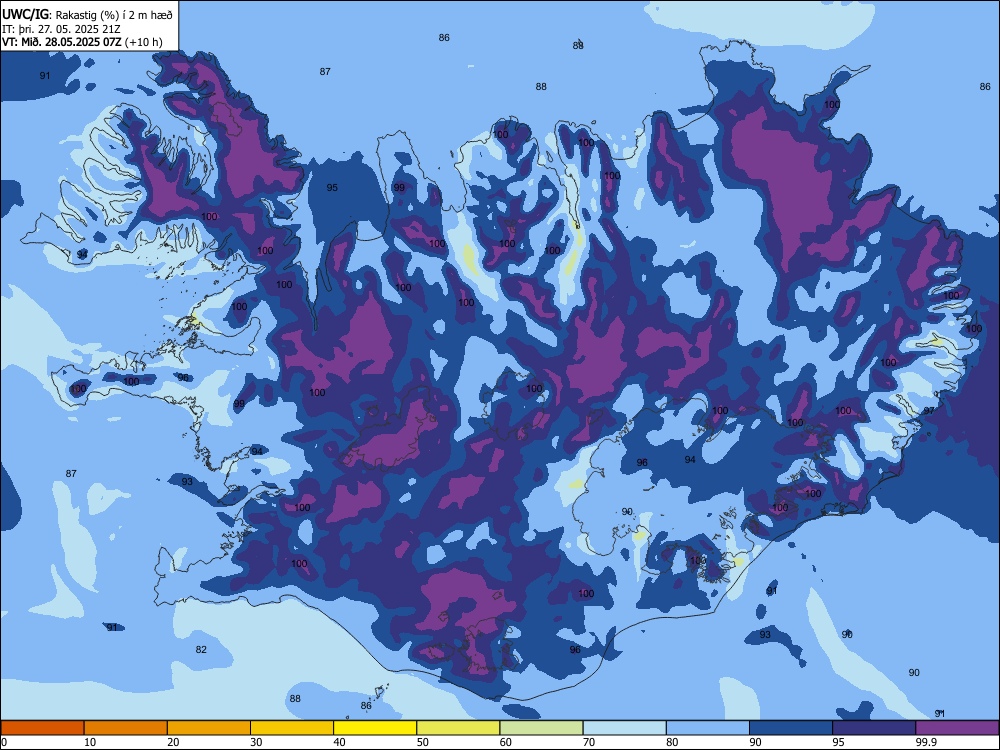This screenshot has width=1000, height=750.
Task: Click the legend tick label "50"
Action: coord(423,742)
